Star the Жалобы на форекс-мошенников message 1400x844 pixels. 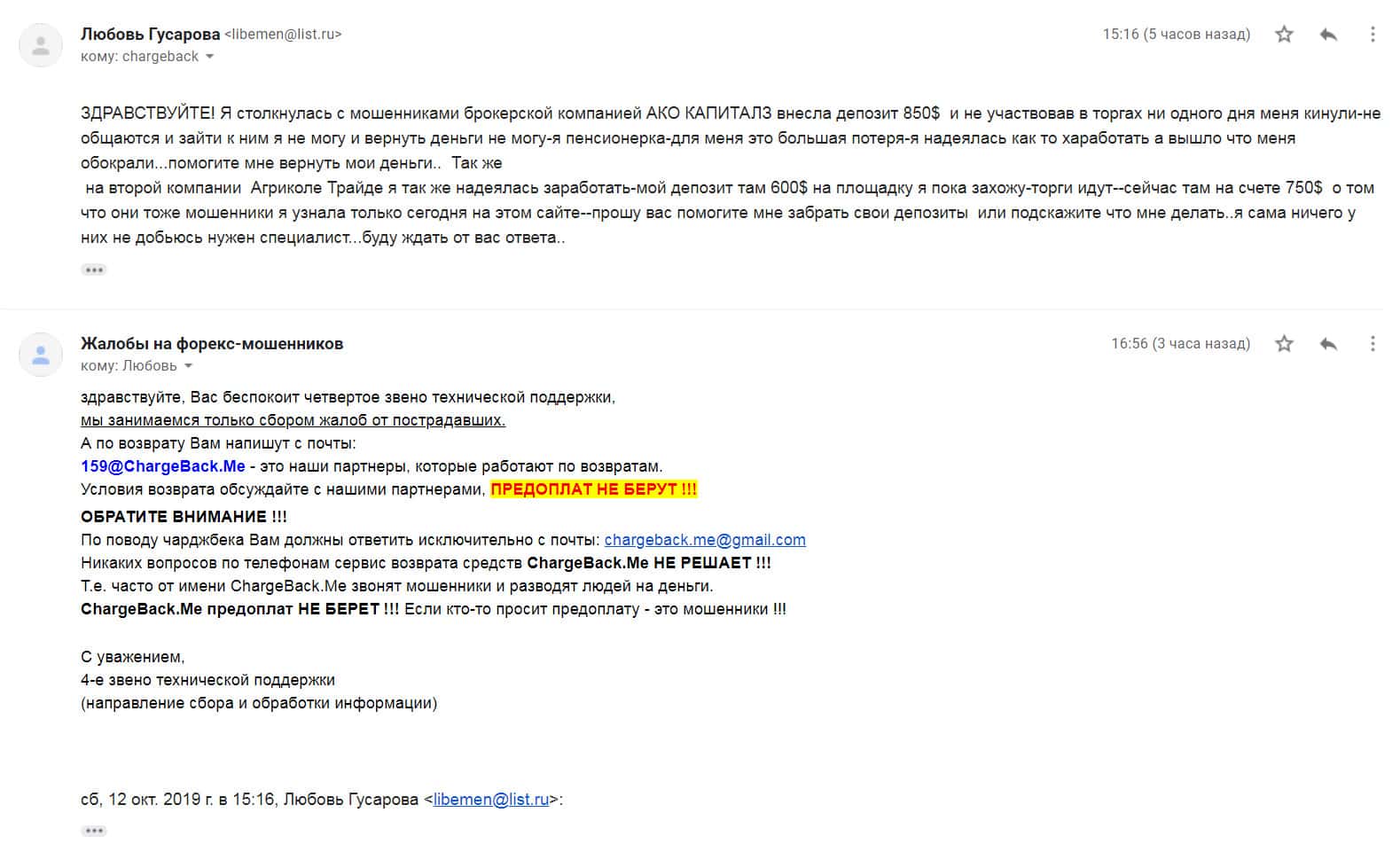1284,344
